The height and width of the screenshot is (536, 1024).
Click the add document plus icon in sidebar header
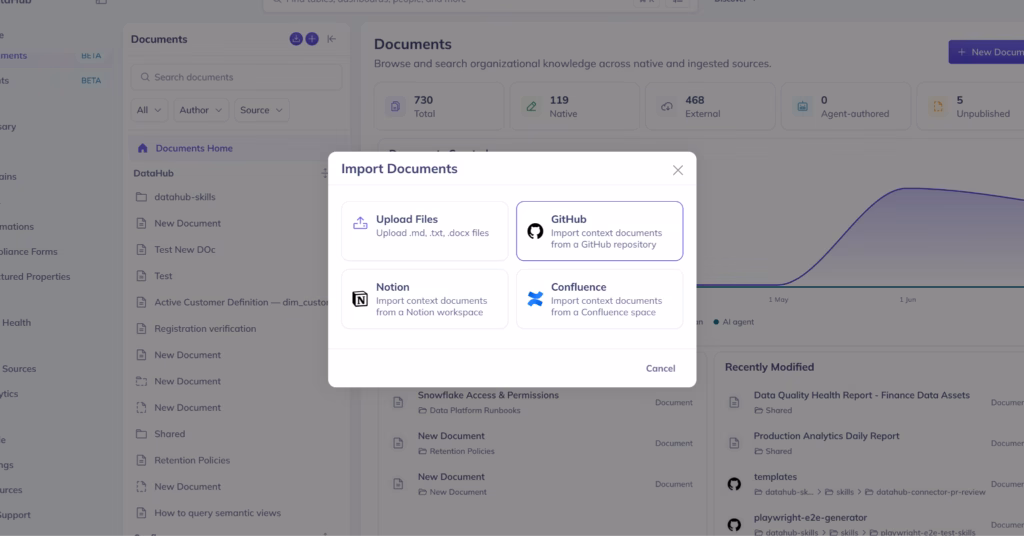tap(312, 39)
